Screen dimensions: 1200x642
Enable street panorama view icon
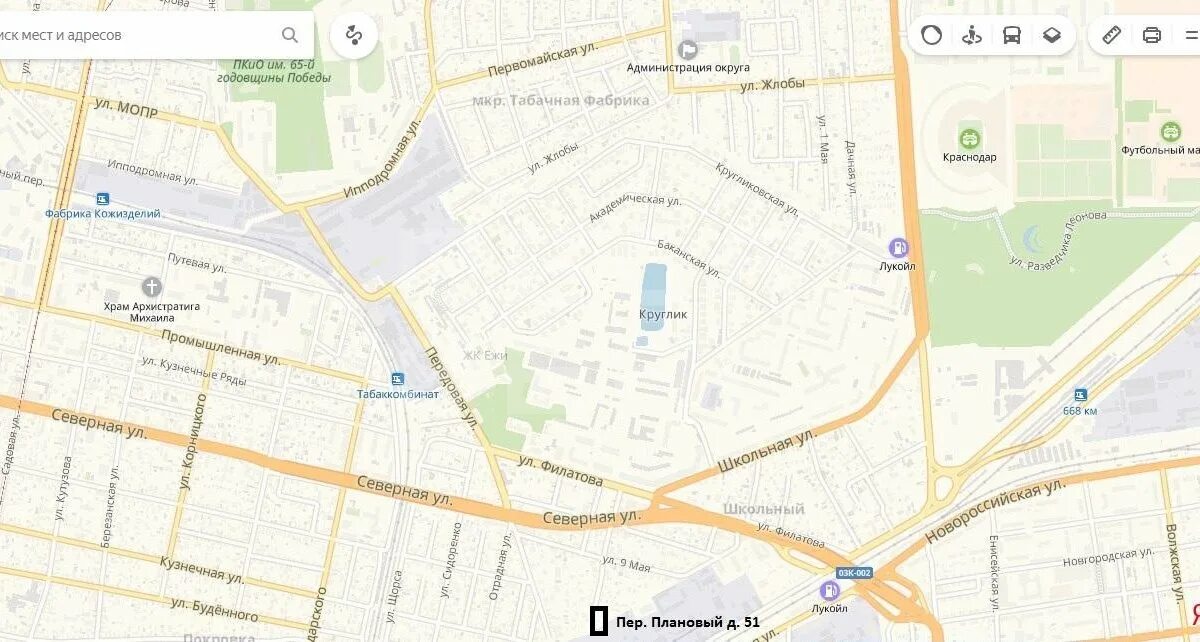(x=971, y=35)
